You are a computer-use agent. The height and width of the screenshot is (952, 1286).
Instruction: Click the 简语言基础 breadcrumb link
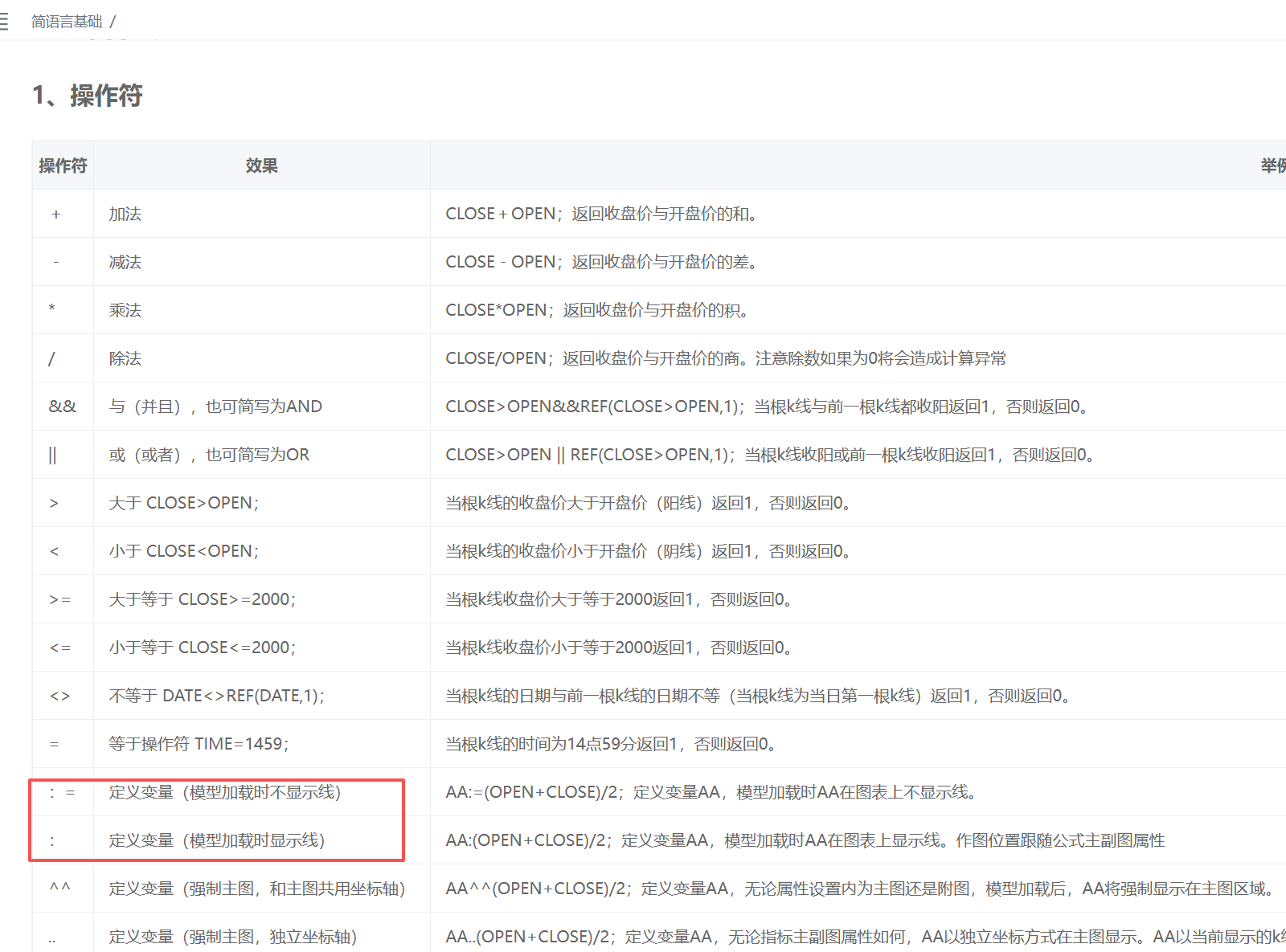coord(67,22)
